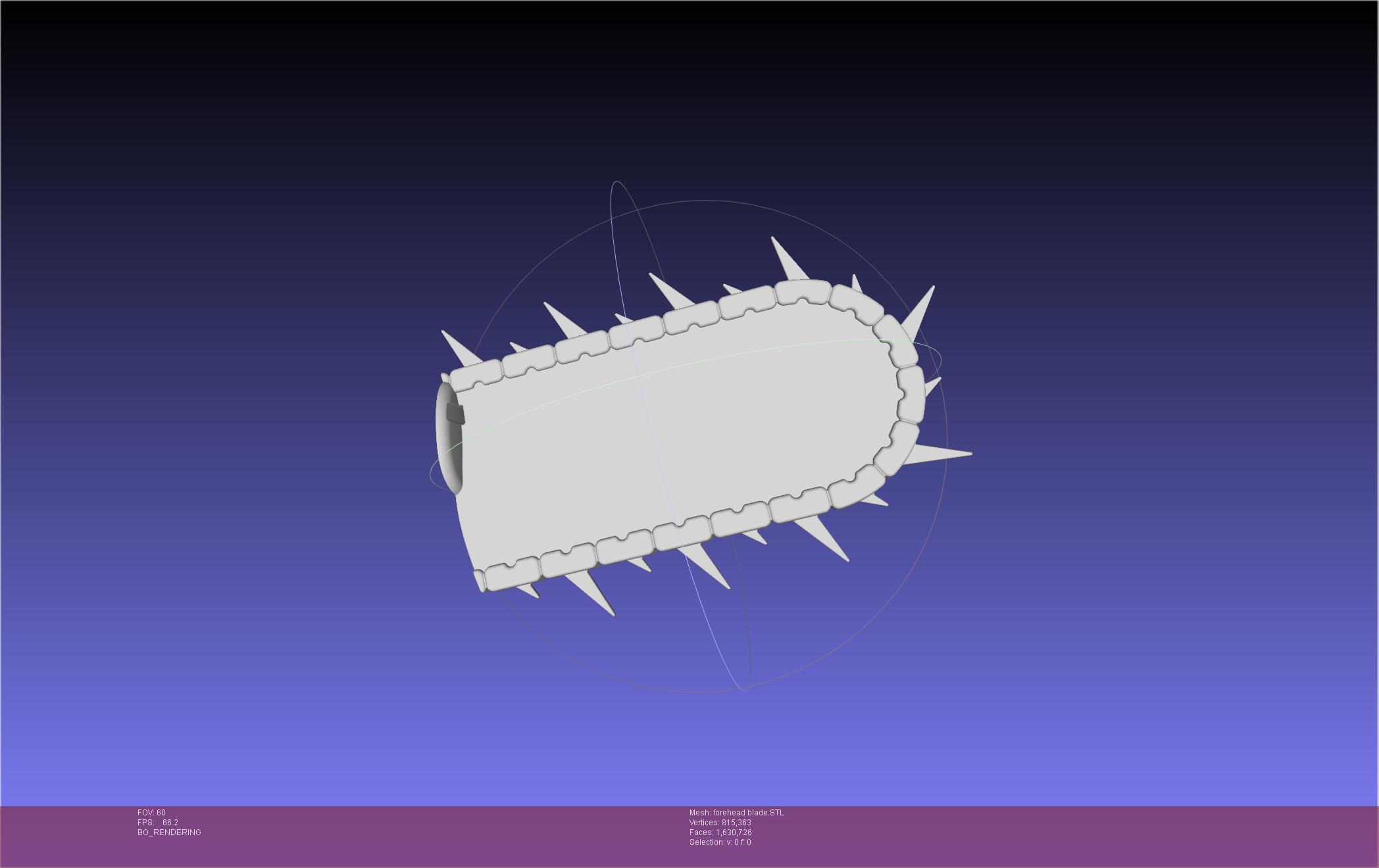Click the BO_RENDERING status label
The image size is (1379, 868).
click(169, 832)
